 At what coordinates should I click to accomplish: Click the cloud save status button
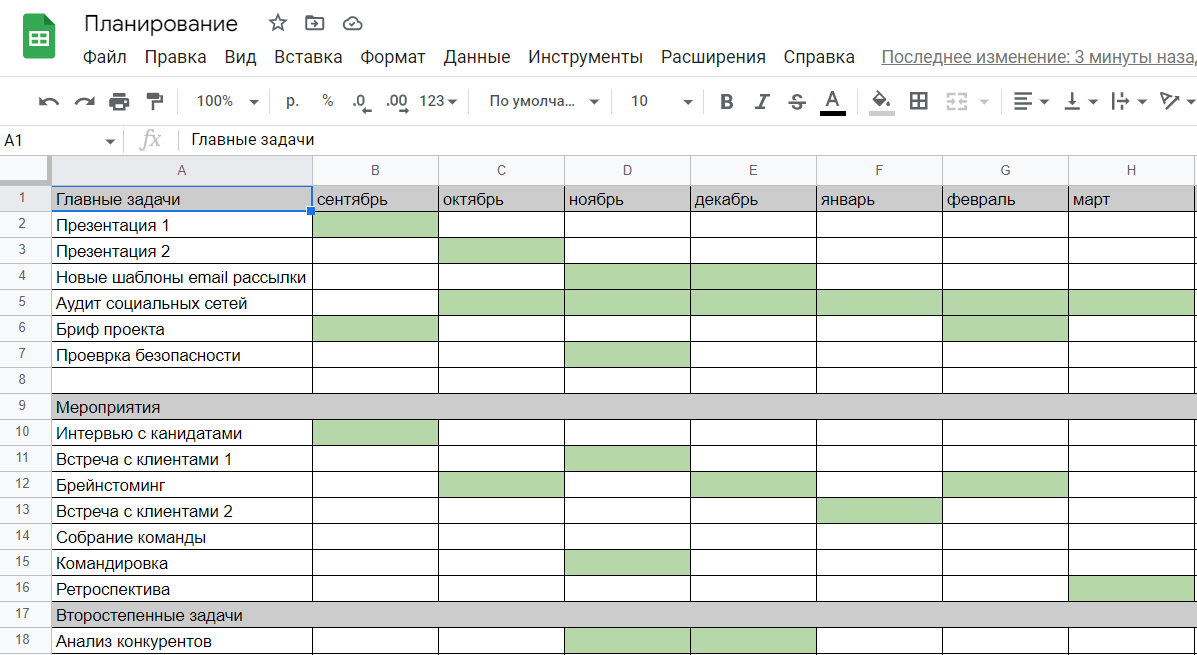(352, 22)
